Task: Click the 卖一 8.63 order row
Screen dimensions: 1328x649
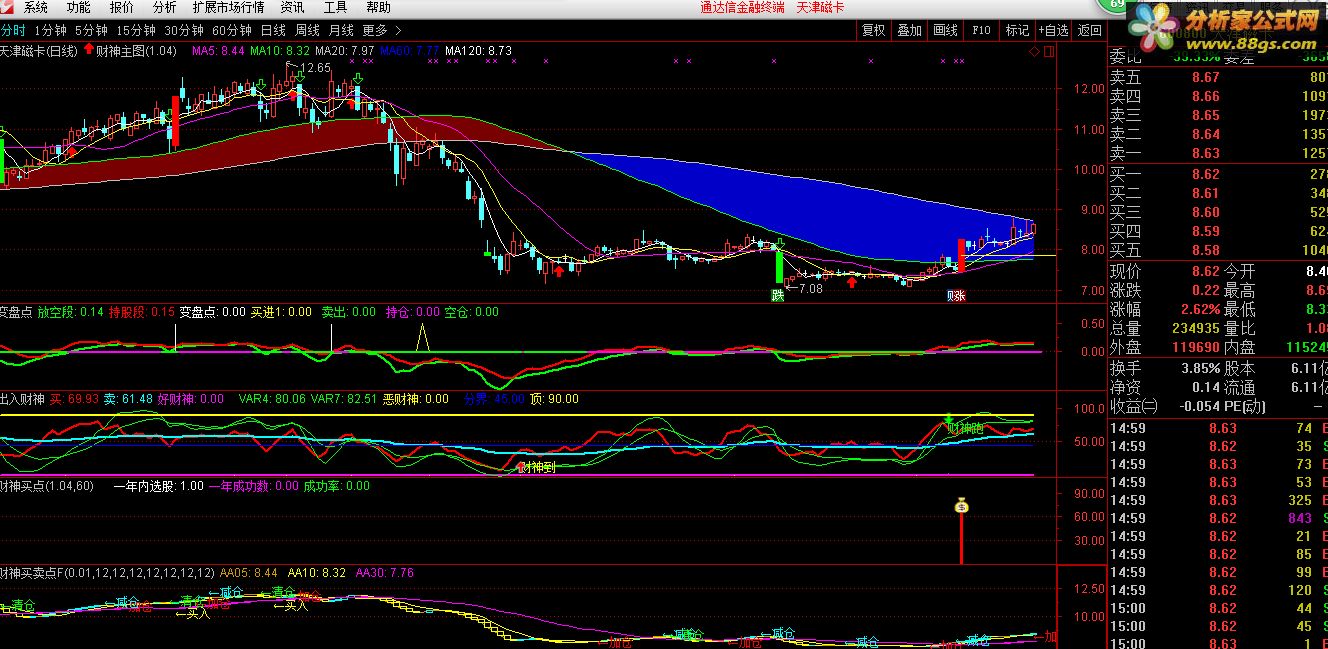Action: tap(1218, 153)
